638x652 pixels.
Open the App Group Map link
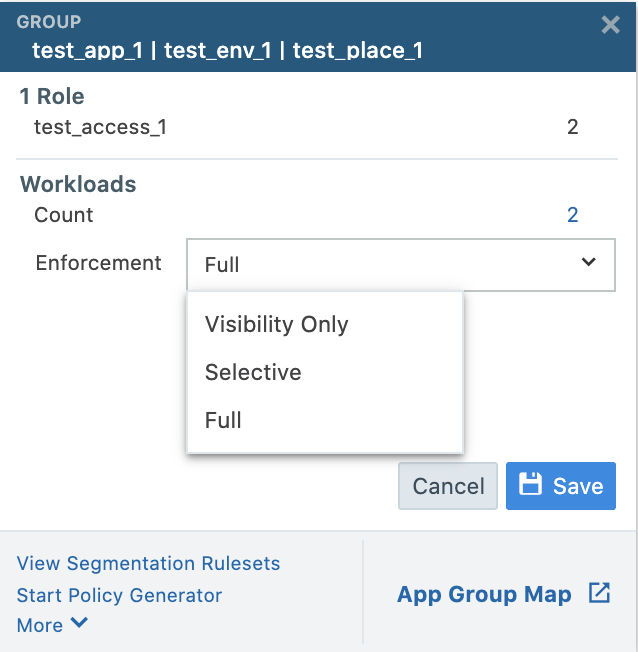(484, 594)
